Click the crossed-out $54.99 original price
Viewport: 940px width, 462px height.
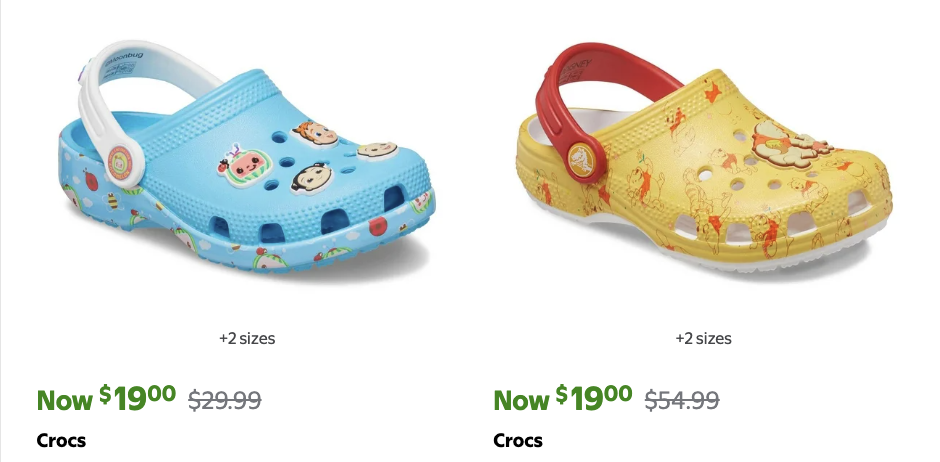[x=682, y=401]
